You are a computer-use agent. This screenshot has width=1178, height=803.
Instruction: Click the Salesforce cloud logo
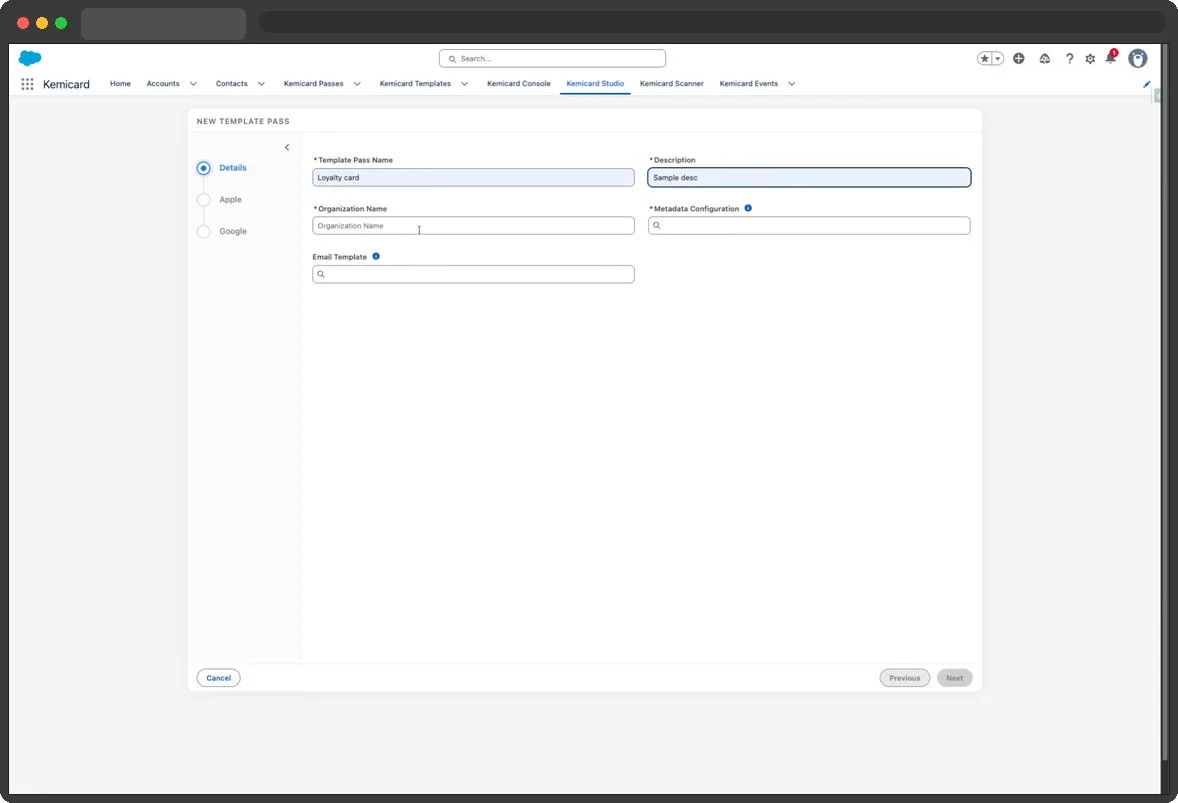point(30,58)
